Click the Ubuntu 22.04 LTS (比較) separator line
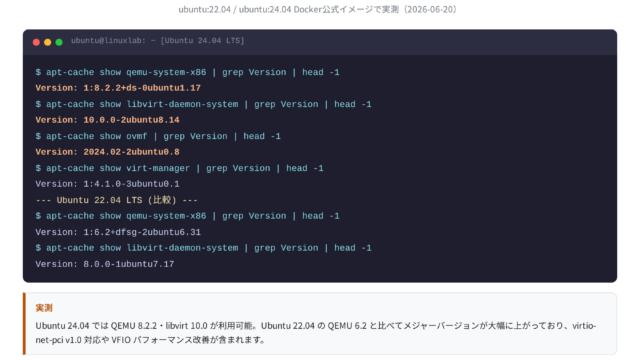The width and height of the screenshot is (640, 360). (116, 200)
